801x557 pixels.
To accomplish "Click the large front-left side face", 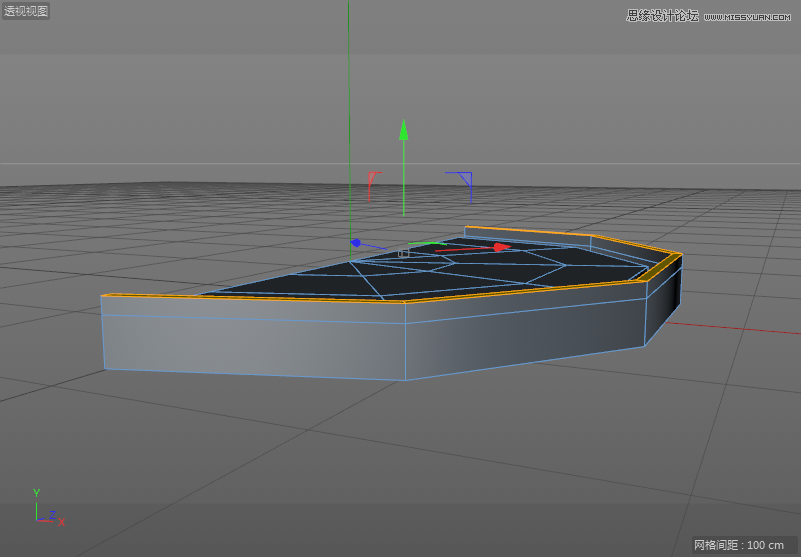I will click(x=250, y=340).
